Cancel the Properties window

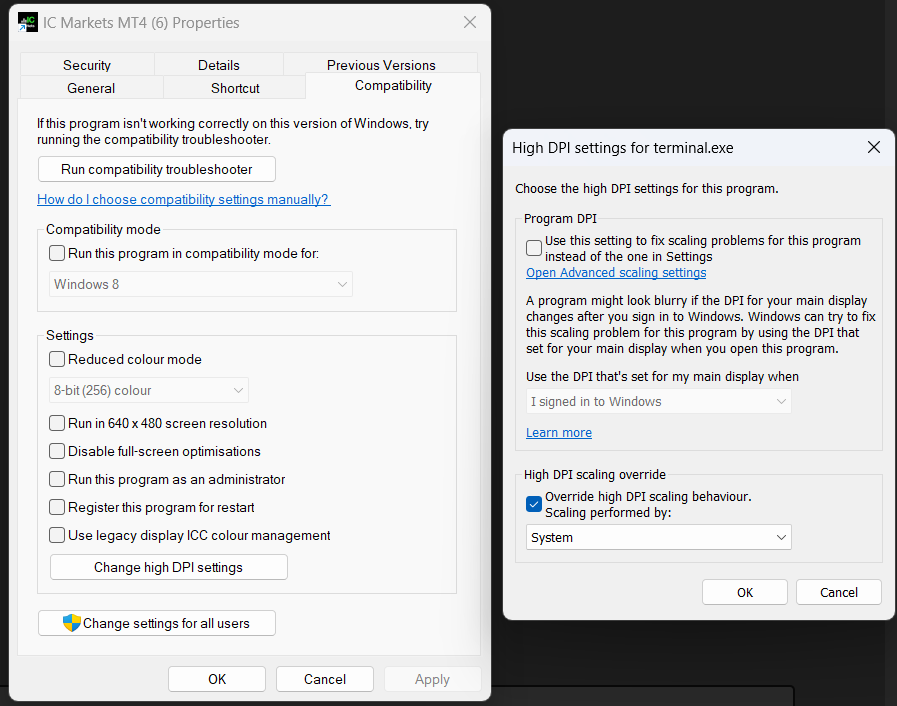tap(325, 679)
